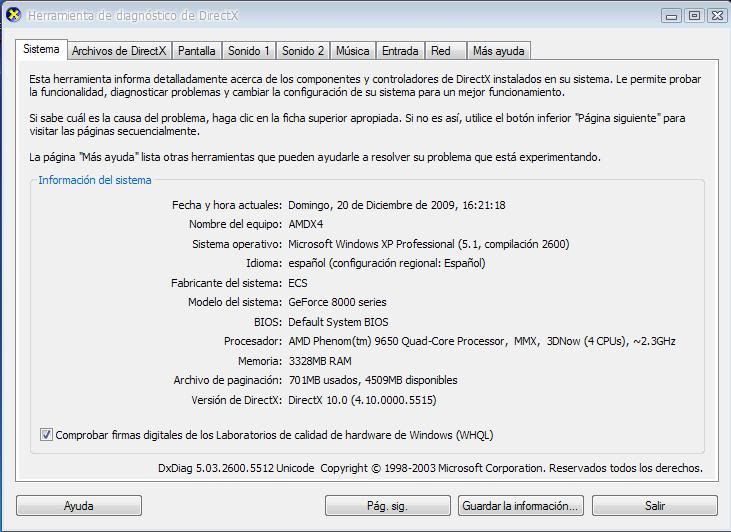Go to the Entrada tab

coord(400,51)
